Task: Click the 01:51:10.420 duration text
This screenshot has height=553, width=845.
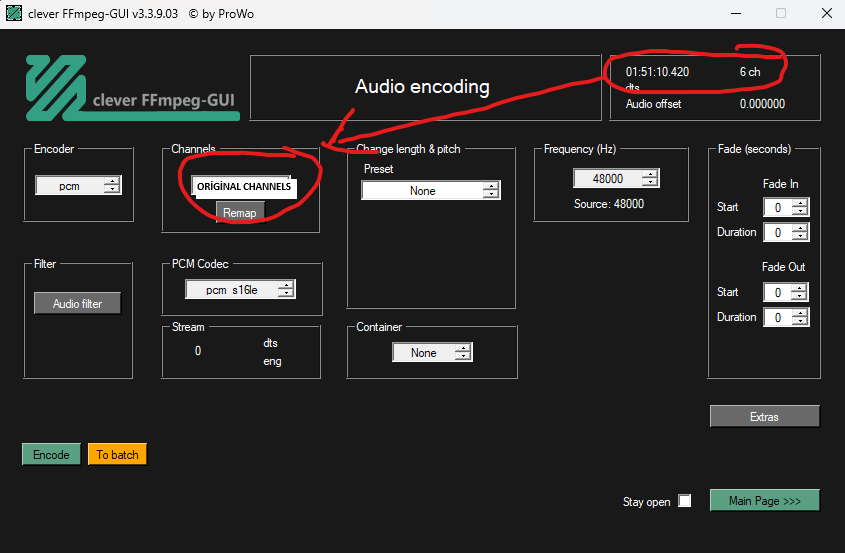Action: point(657,72)
